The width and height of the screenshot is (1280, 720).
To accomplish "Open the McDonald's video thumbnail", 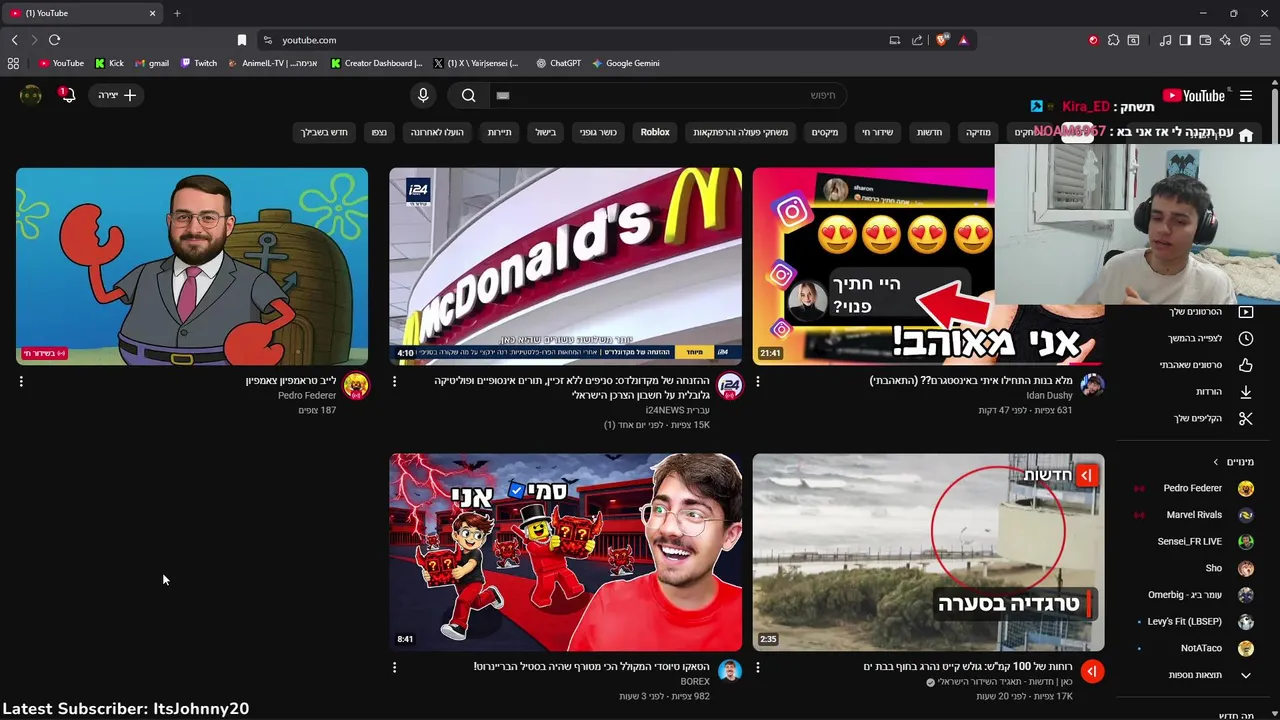I will click(566, 266).
